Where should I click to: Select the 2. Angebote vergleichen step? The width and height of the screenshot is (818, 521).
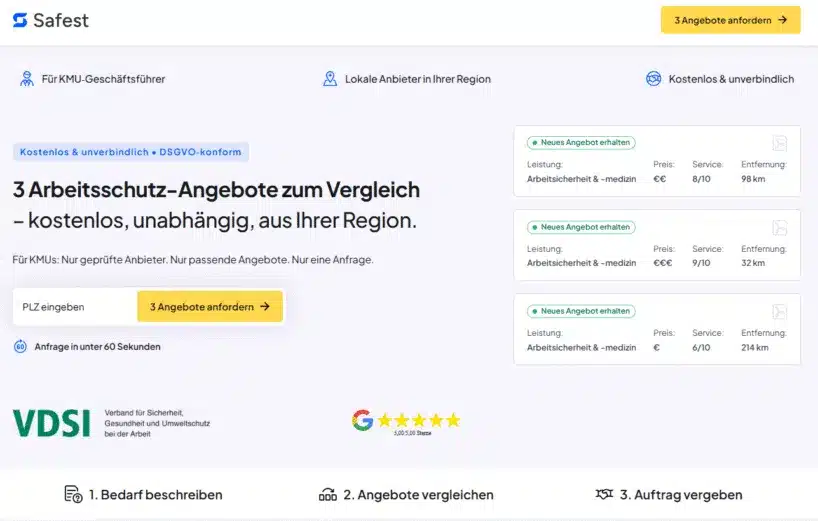click(x=418, y=494)
